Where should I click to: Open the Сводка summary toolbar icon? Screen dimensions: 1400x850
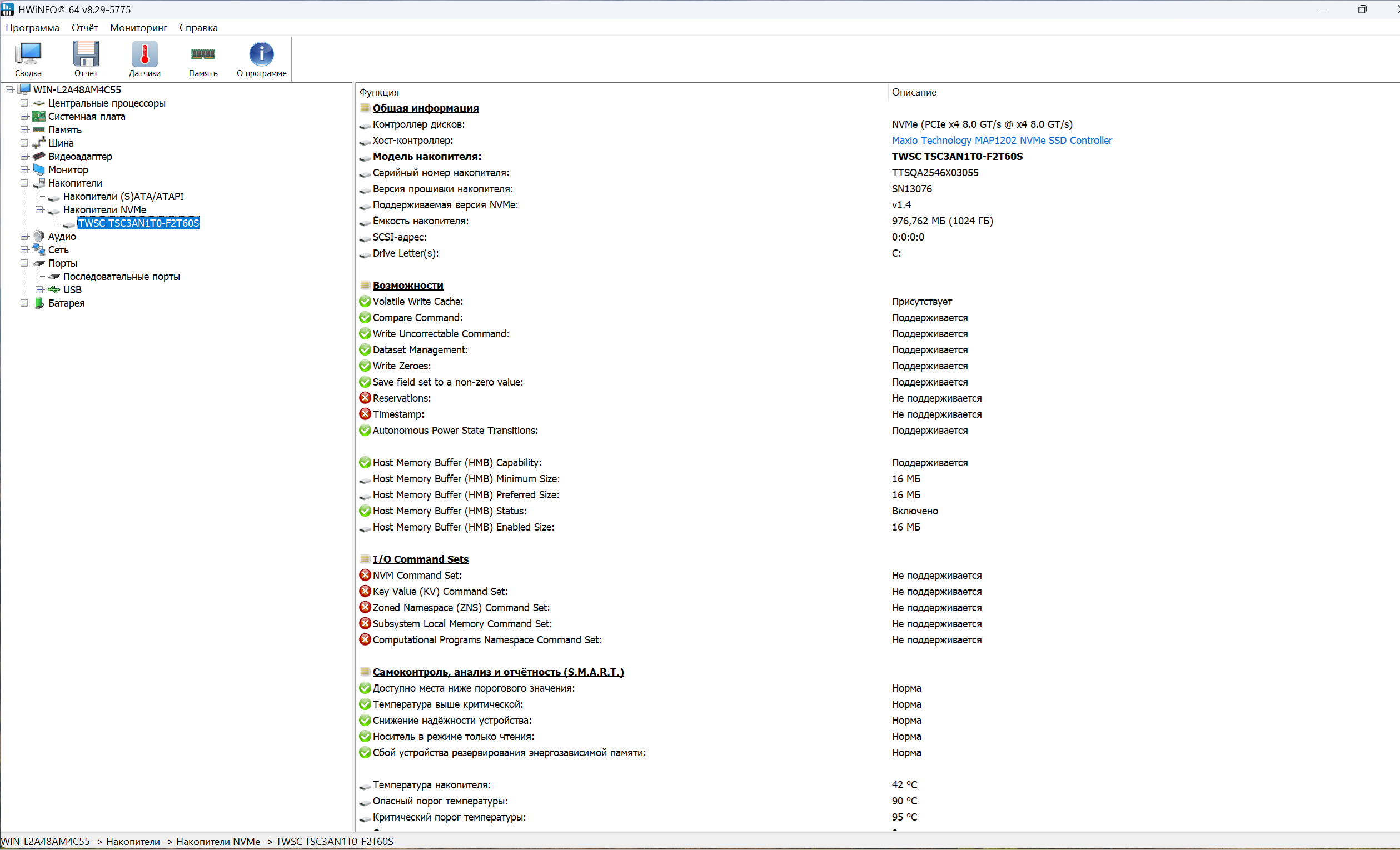coord(28,54)
